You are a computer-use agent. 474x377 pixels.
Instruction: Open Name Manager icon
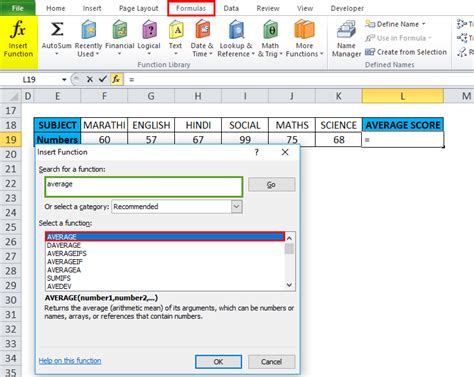pos(347,30)
